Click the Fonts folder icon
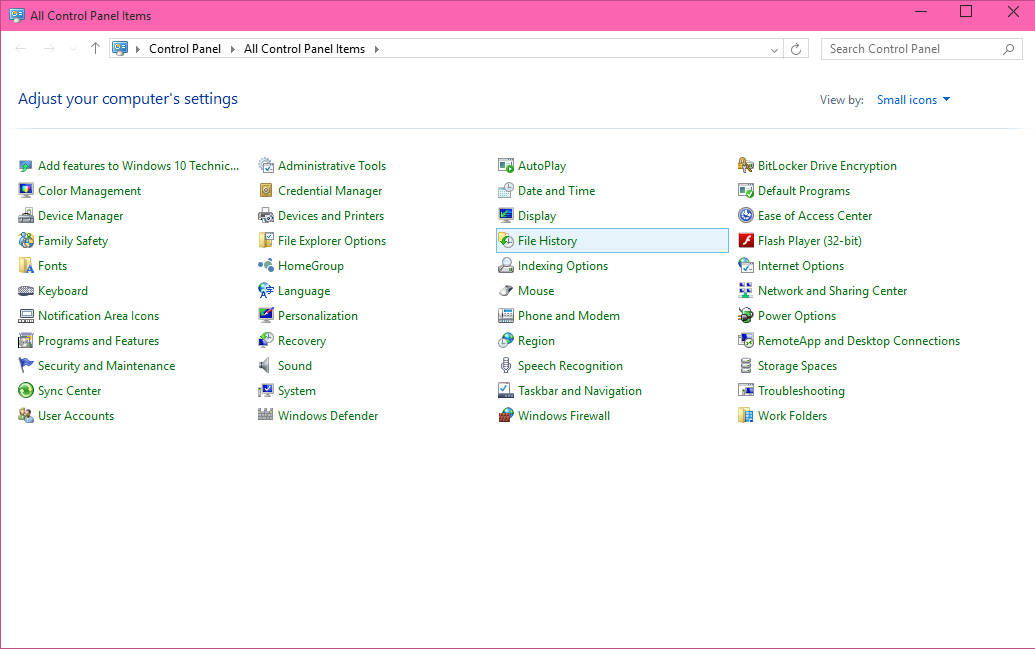This screenshot has height=649, width=1035. tap(26, 266)
